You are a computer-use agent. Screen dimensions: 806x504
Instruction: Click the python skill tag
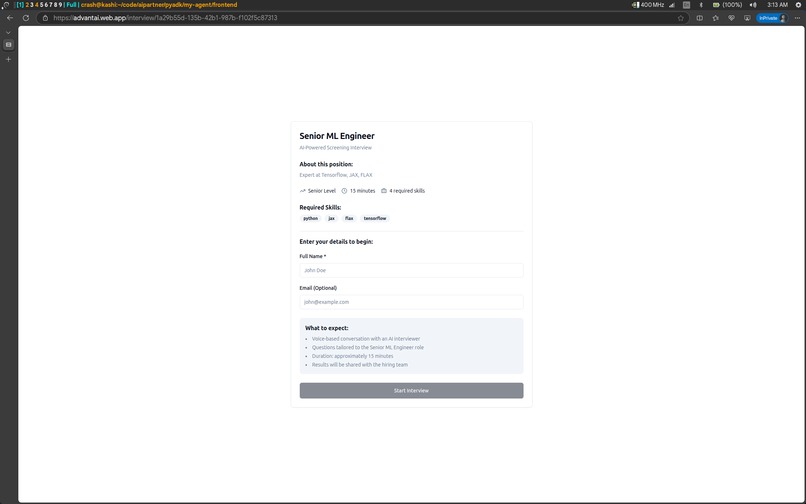pyautogui.click(x=310, y=219)
